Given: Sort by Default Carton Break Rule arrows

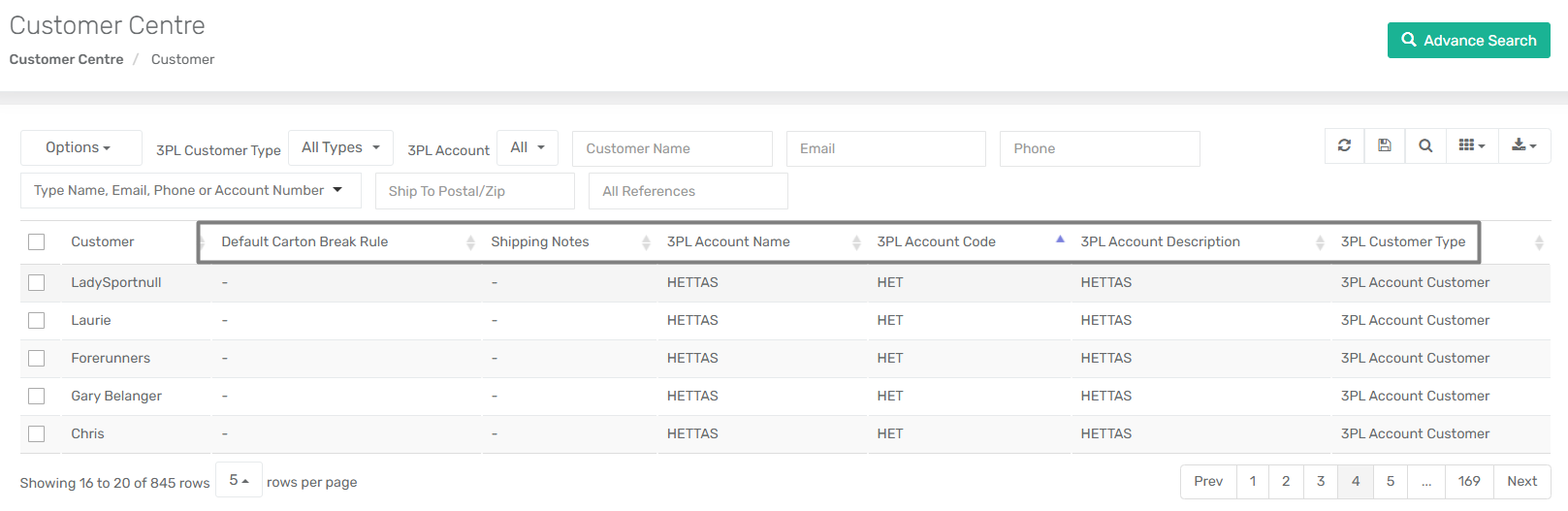Looking at the screenshot, I should tap(470, 242).
